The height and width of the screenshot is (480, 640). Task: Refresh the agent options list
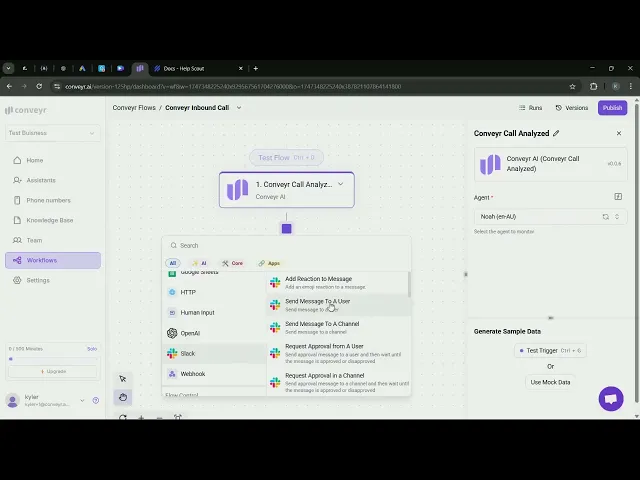click(x=606, y=217)
